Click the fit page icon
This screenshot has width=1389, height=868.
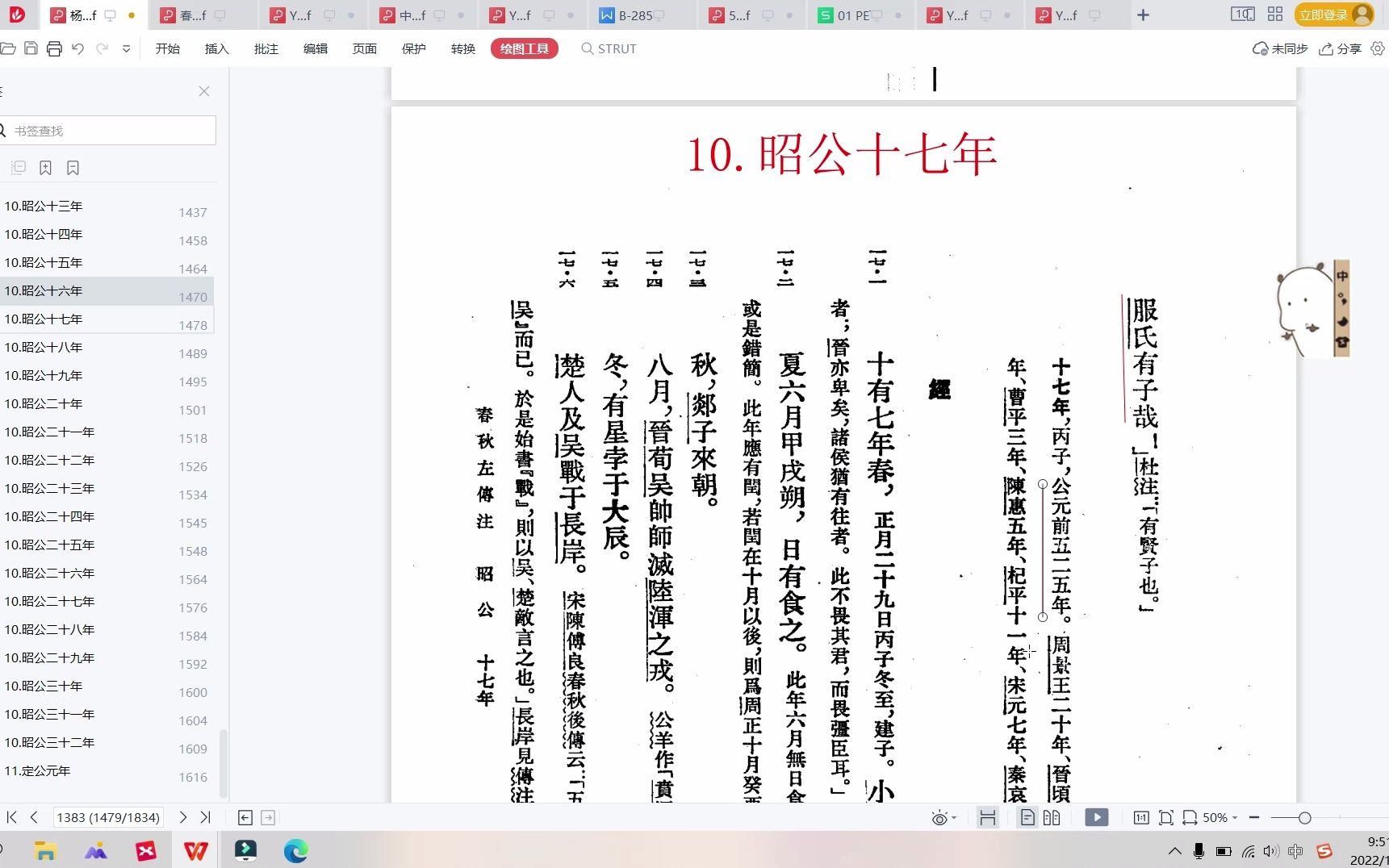(1166, 818)
